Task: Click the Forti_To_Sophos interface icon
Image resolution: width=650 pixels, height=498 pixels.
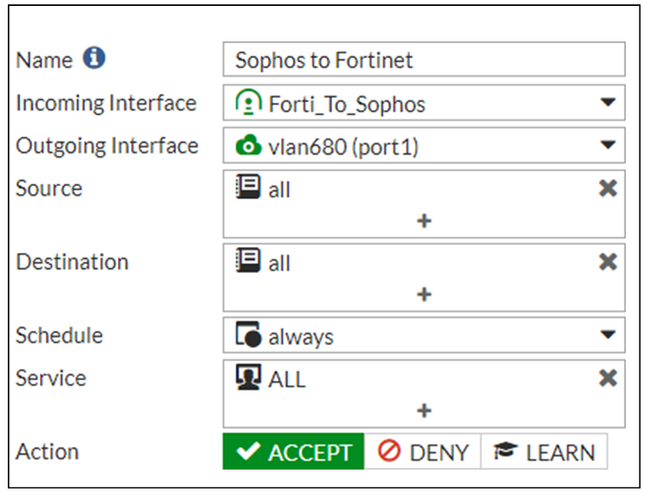Action: (x=247, y=102)
